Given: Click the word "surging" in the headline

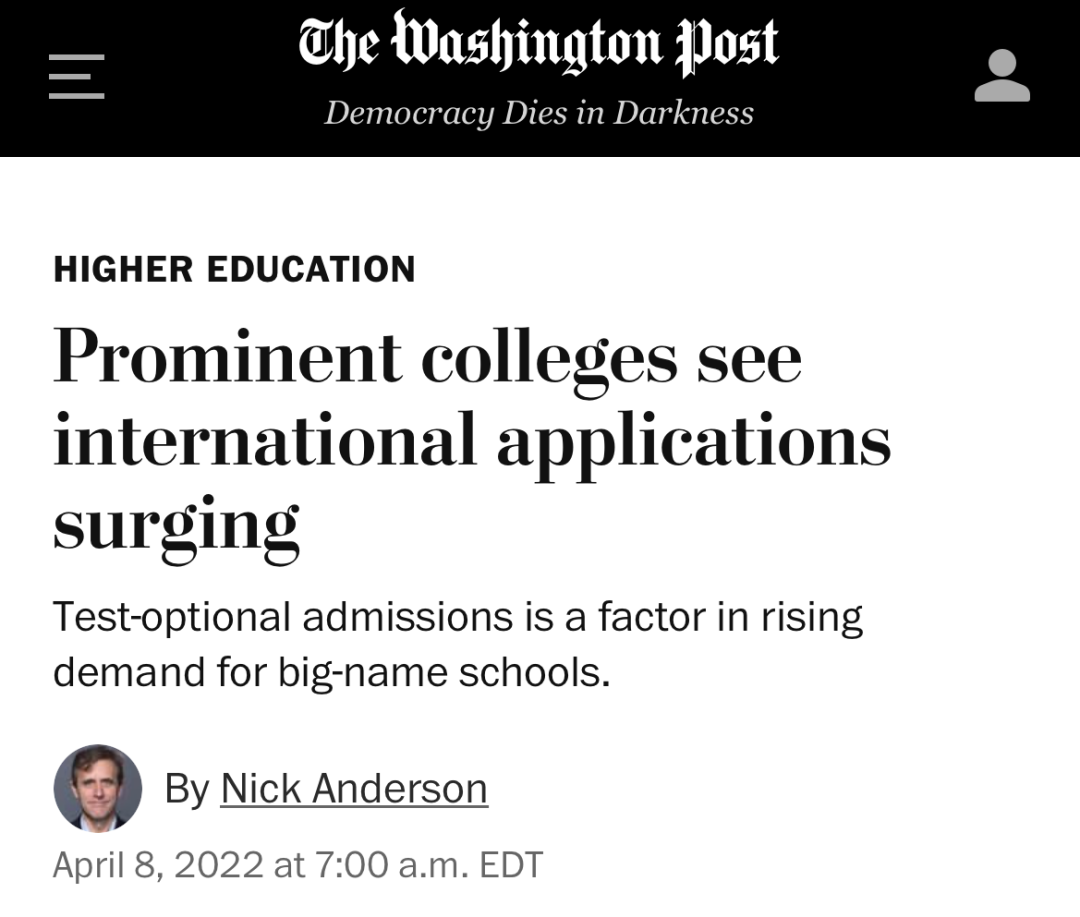Looking at the screenshot, I should (x=176, y=524).
